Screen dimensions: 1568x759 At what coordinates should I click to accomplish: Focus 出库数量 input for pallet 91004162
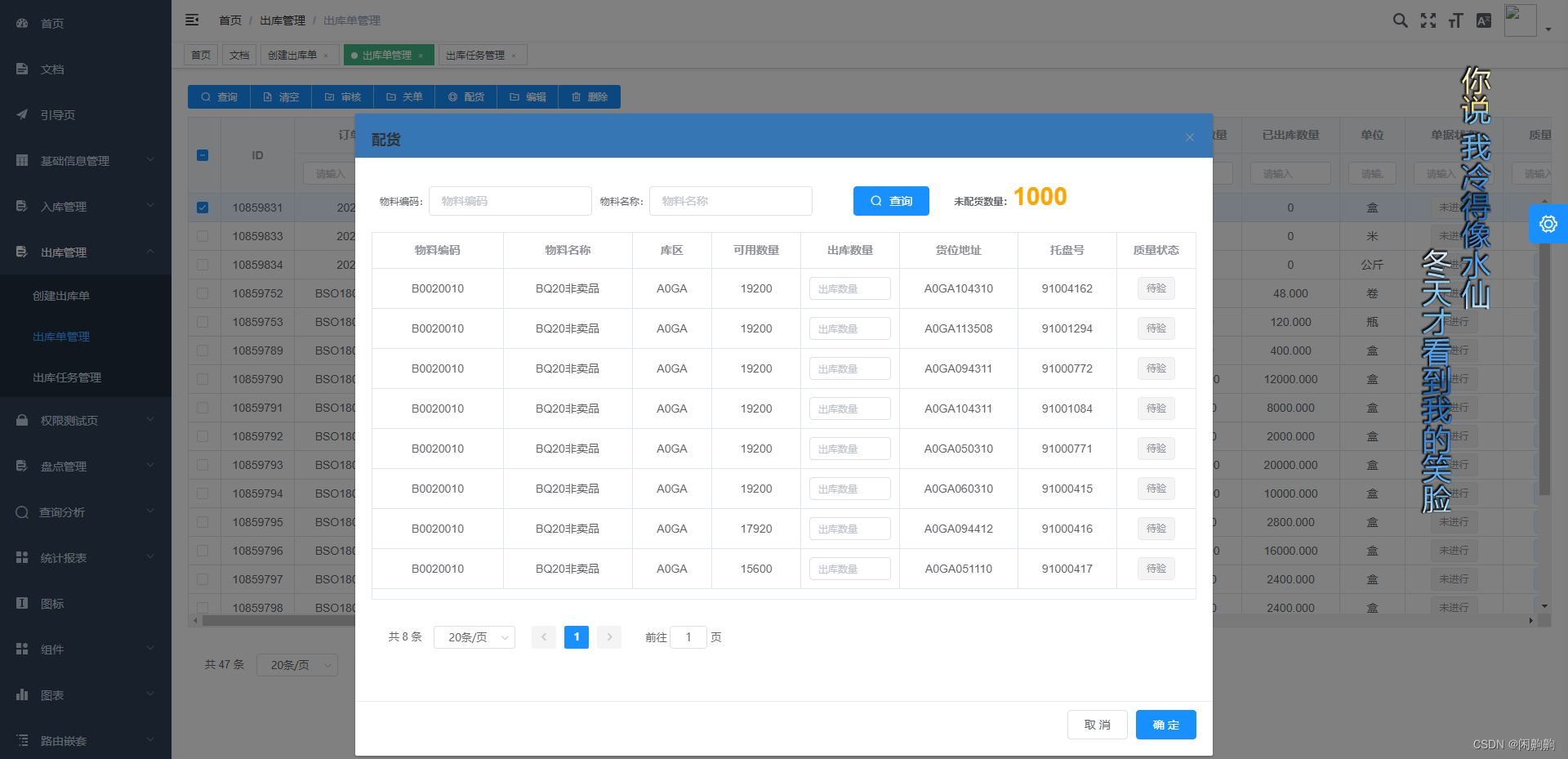click(850, 288)
